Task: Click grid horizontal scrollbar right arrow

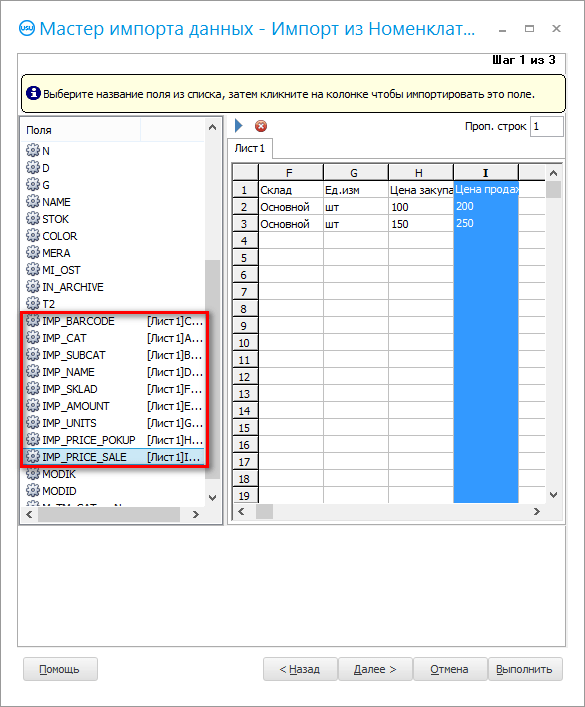Action: click(537, 511)
